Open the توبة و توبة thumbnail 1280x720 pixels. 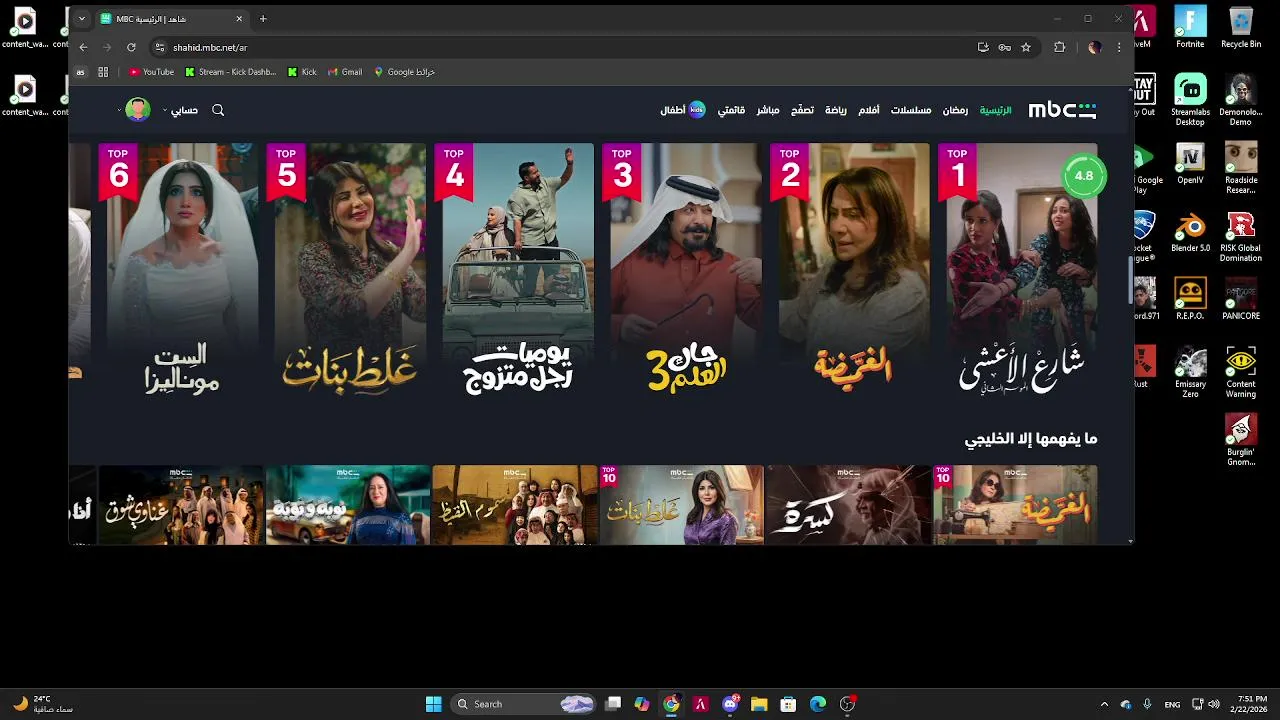point(347,505)
